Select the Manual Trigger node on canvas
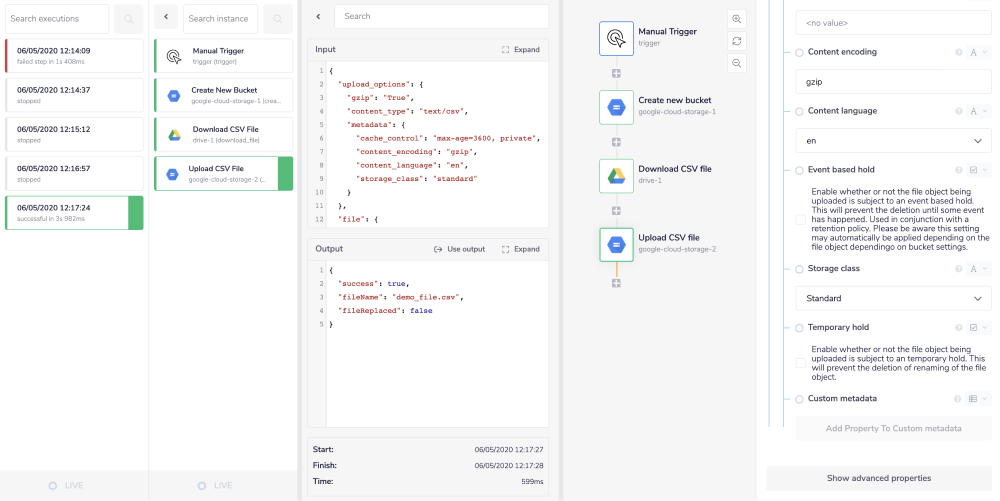The width and height of the screenshot is (1000, 501). click(616, 38)
